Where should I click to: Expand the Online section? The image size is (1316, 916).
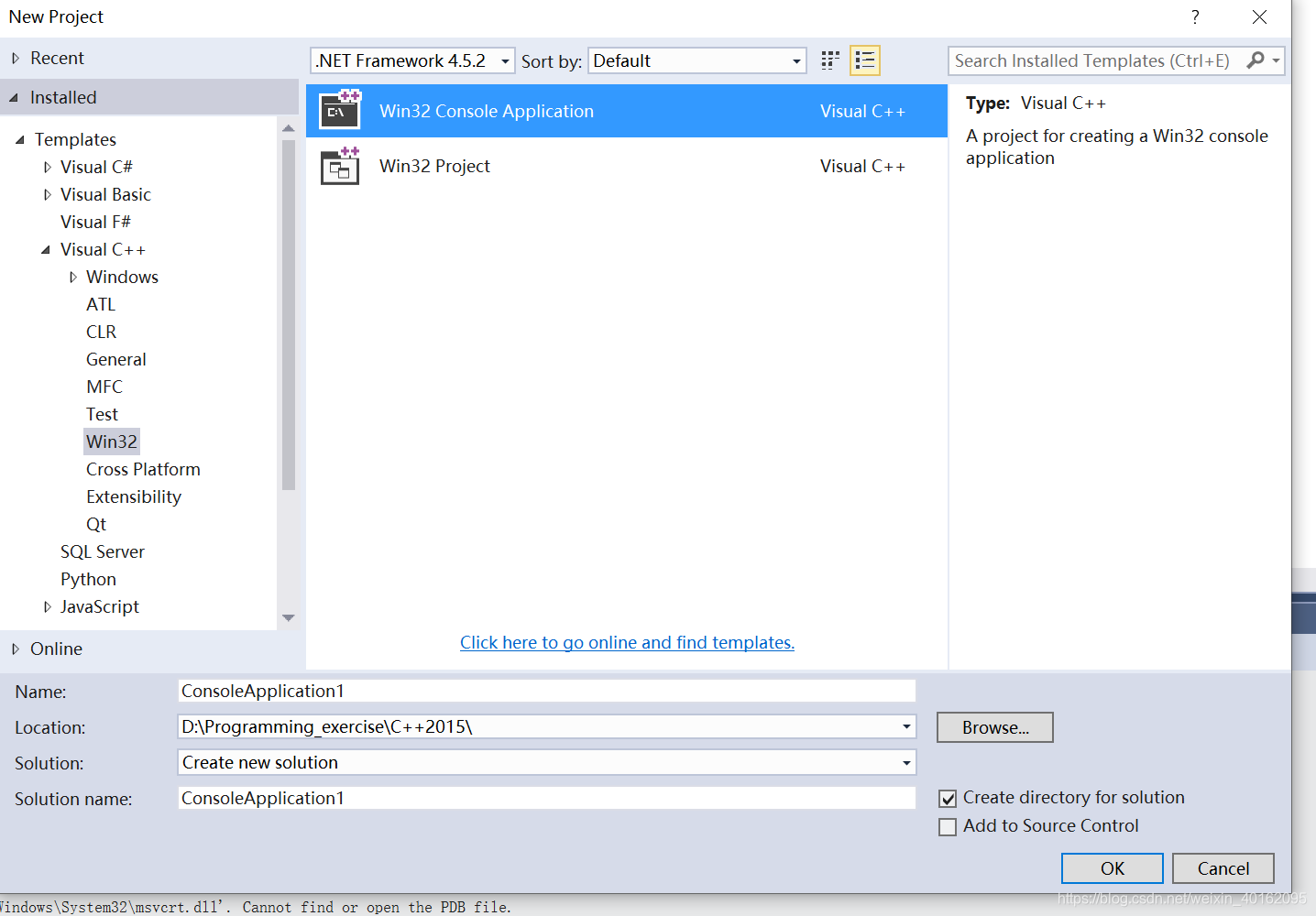tap(16, 649)
